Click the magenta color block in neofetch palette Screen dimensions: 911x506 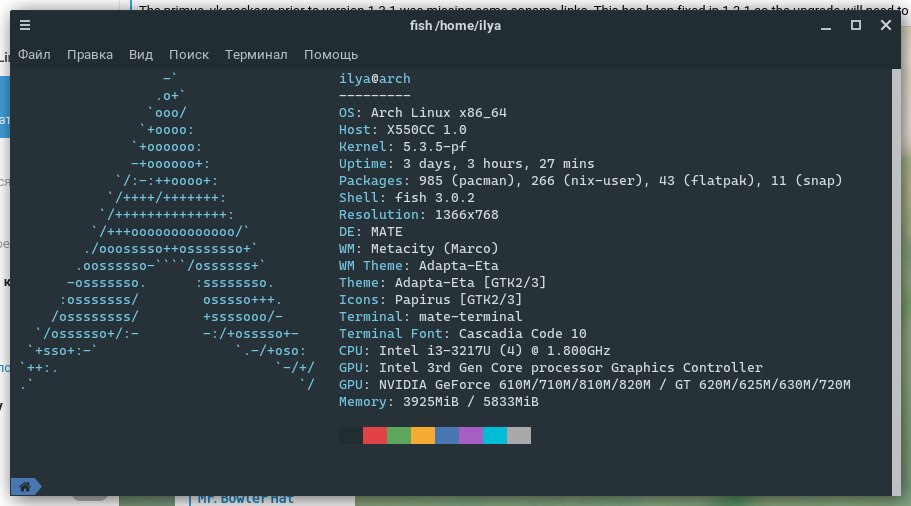tap(471, 435)
